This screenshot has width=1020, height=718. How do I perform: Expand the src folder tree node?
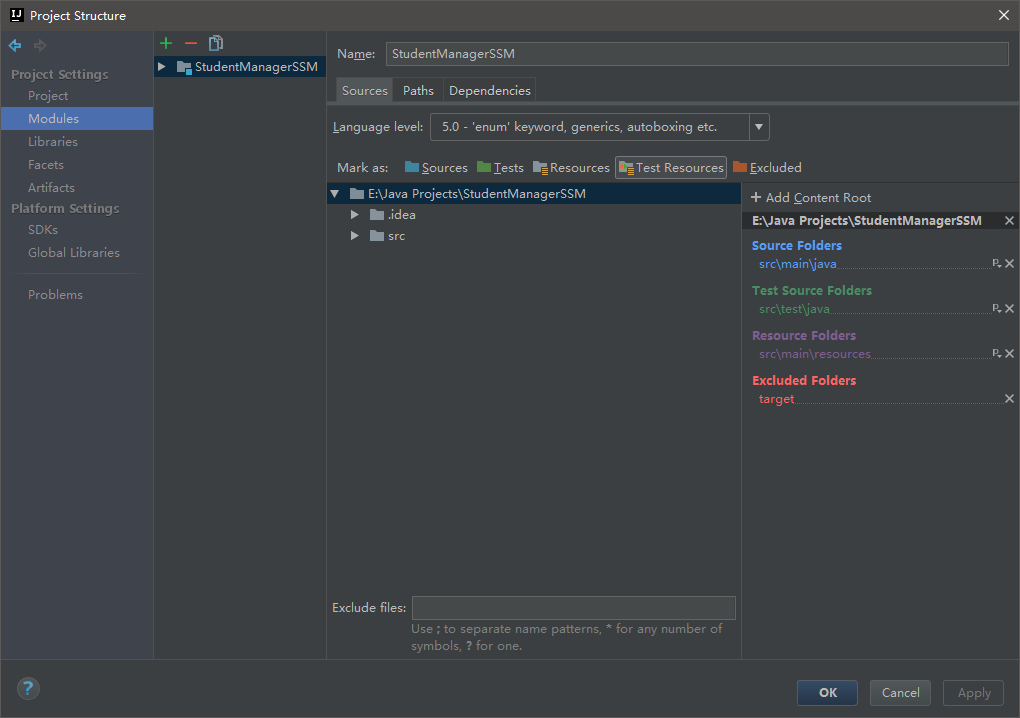[355, 236]
